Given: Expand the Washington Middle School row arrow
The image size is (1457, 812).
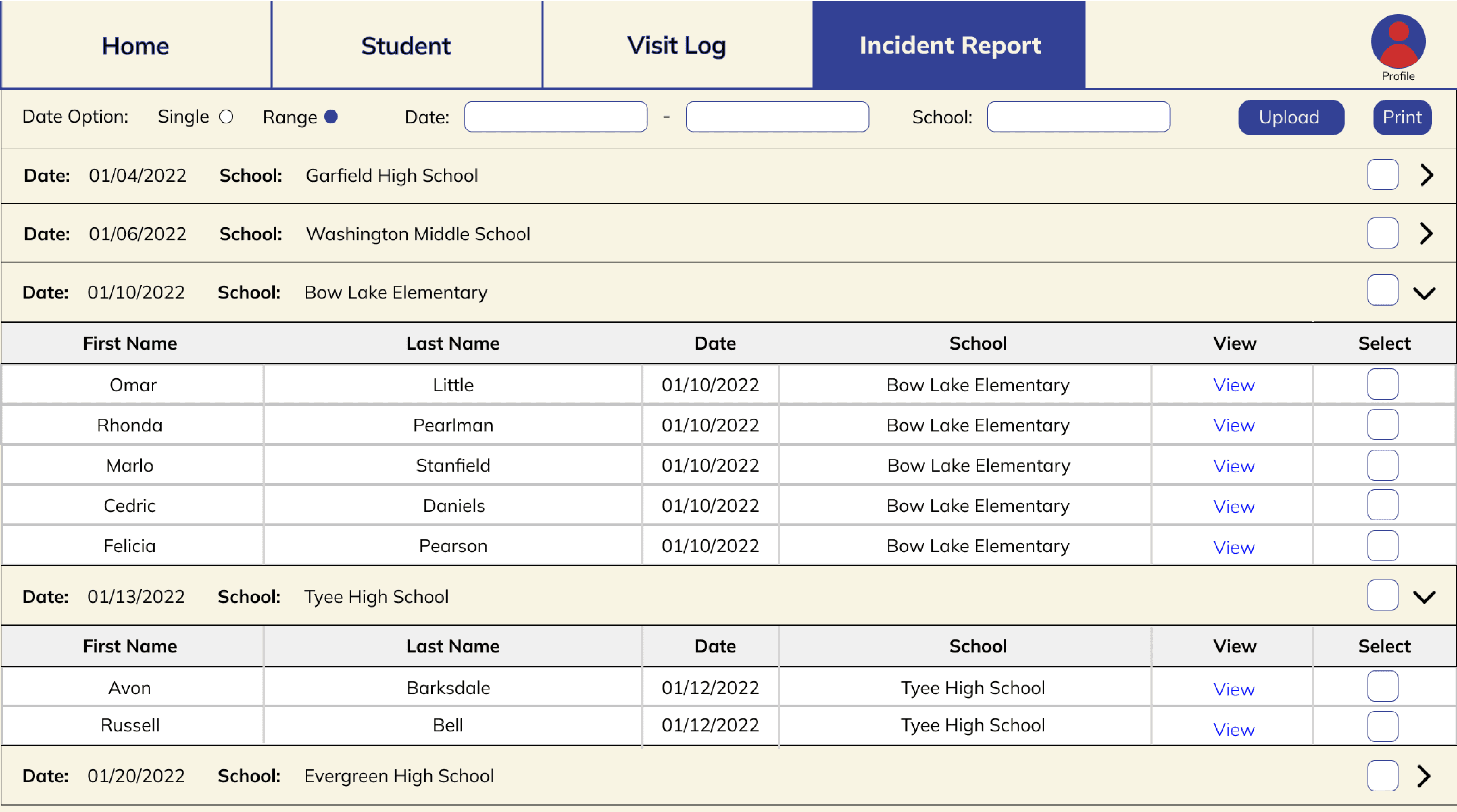Looking at the screenshot, I should pos(1426,233).
